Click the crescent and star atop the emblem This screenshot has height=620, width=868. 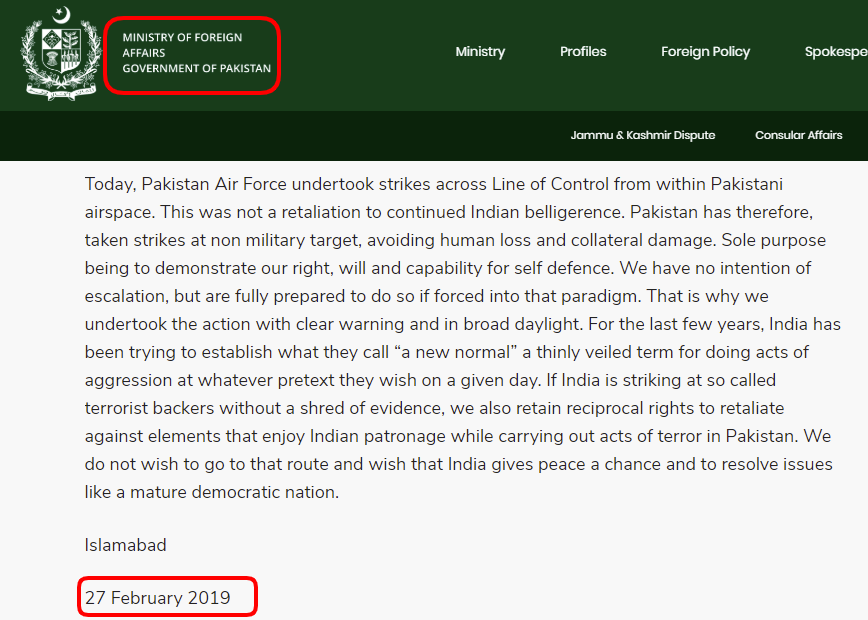tap(63, 15)
